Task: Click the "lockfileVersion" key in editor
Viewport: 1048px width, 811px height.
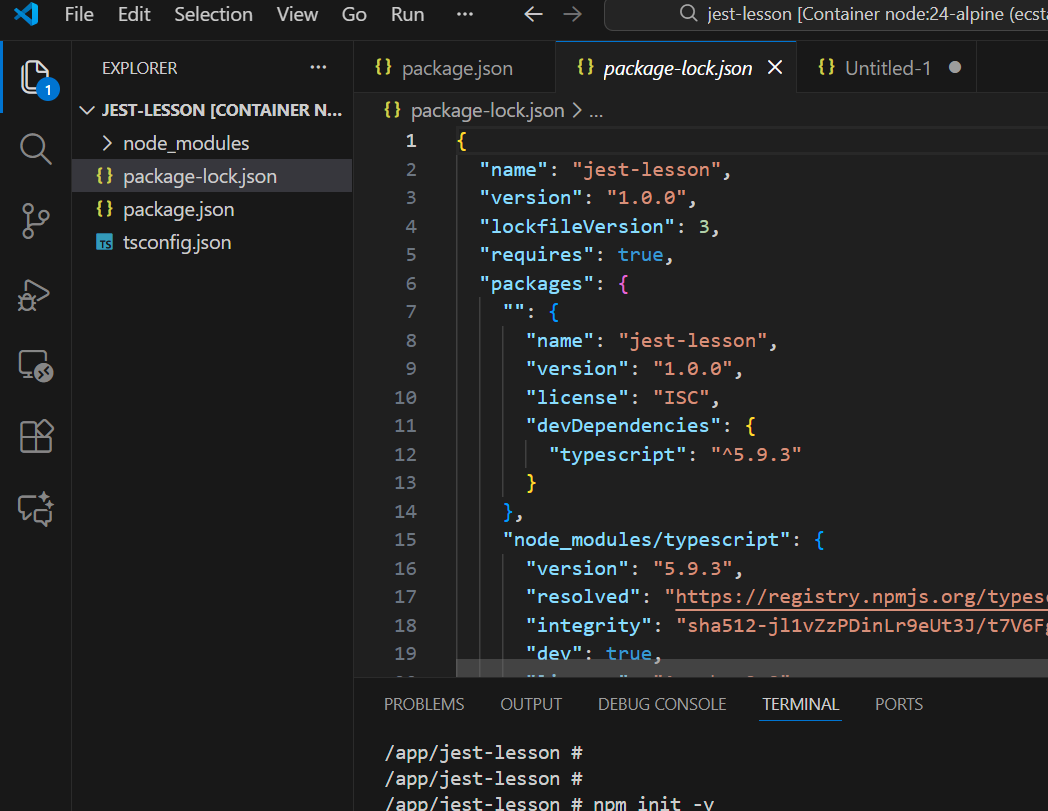Action: (x=577, y=226)
